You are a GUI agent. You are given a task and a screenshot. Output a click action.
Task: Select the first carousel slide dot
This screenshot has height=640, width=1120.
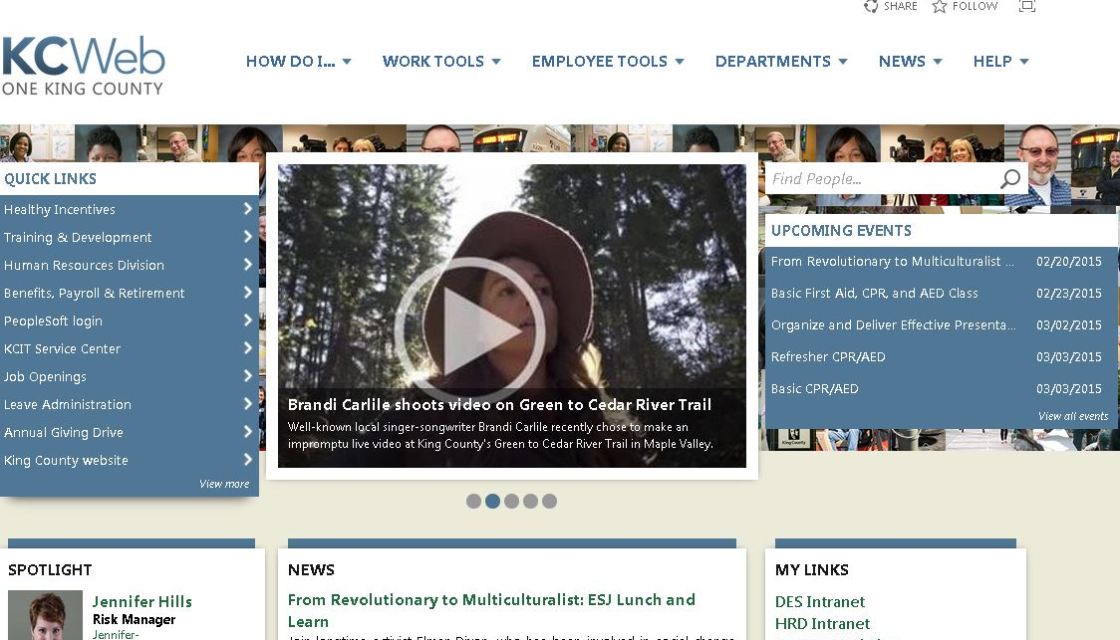[474, 501]
